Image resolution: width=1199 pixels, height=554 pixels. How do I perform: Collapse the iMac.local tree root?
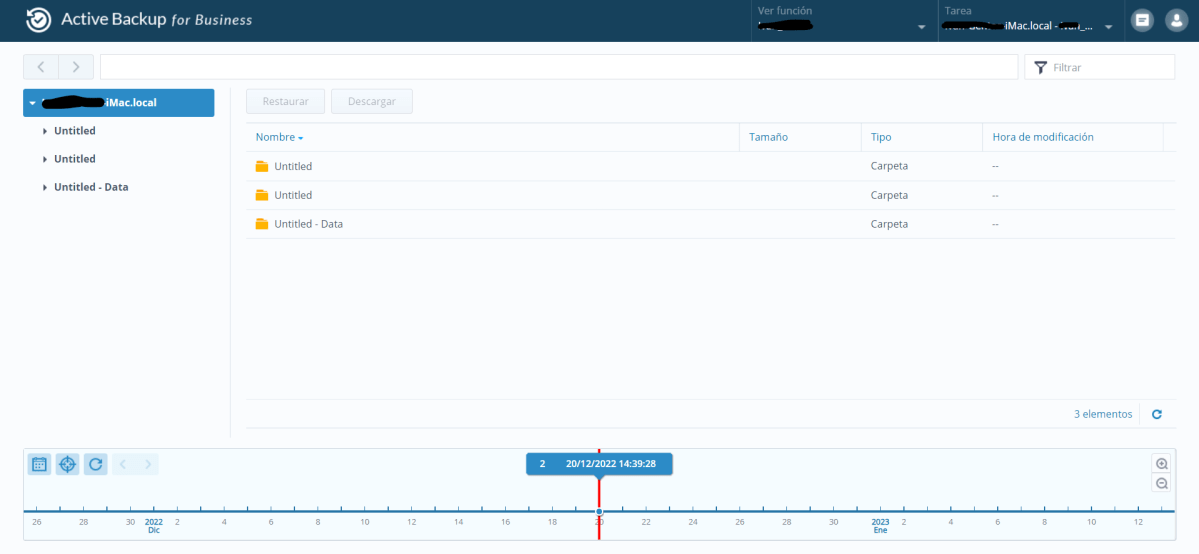coord(32,103)
